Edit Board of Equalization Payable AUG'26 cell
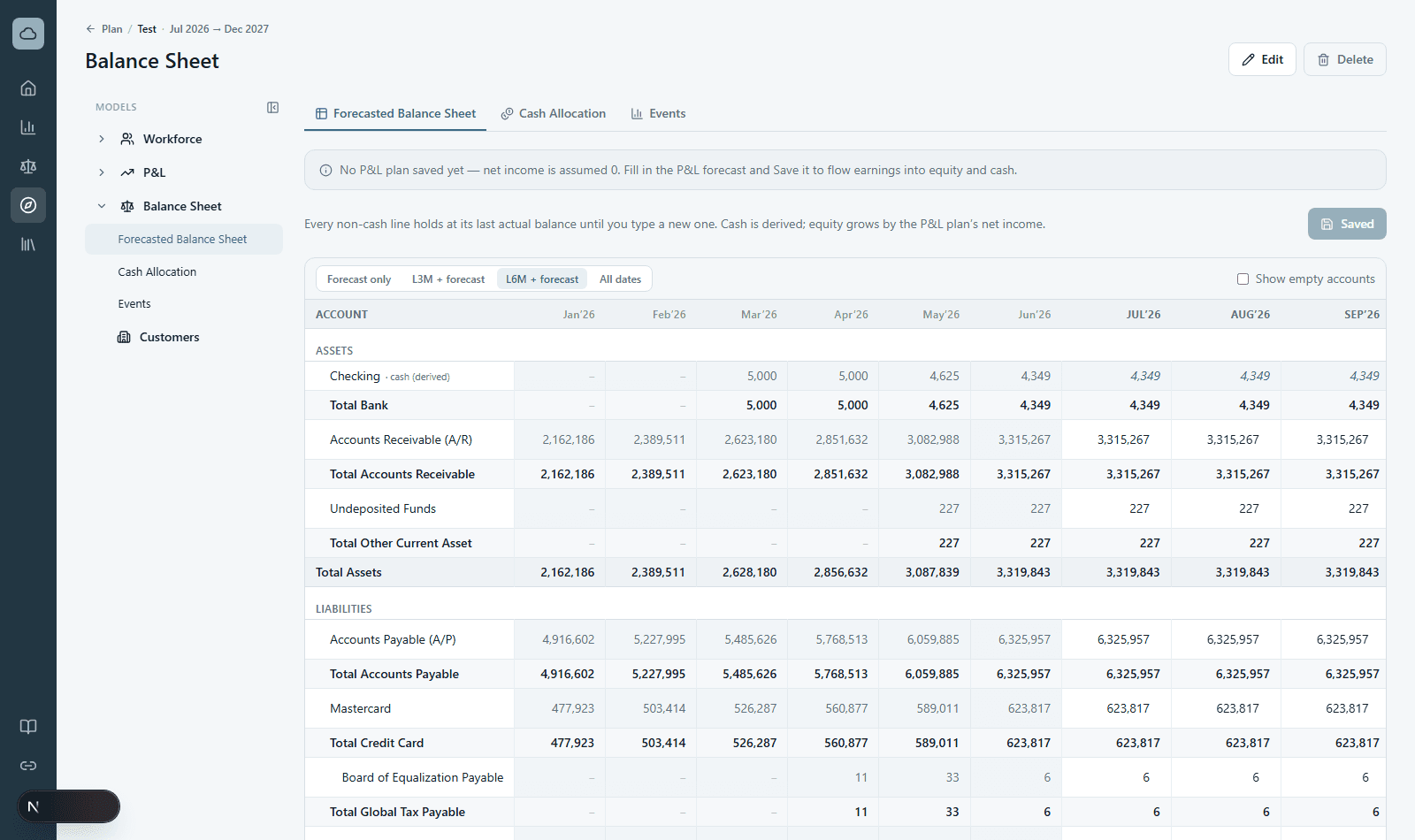This screenshot has height=840, width=1415. click(1226, 777)
